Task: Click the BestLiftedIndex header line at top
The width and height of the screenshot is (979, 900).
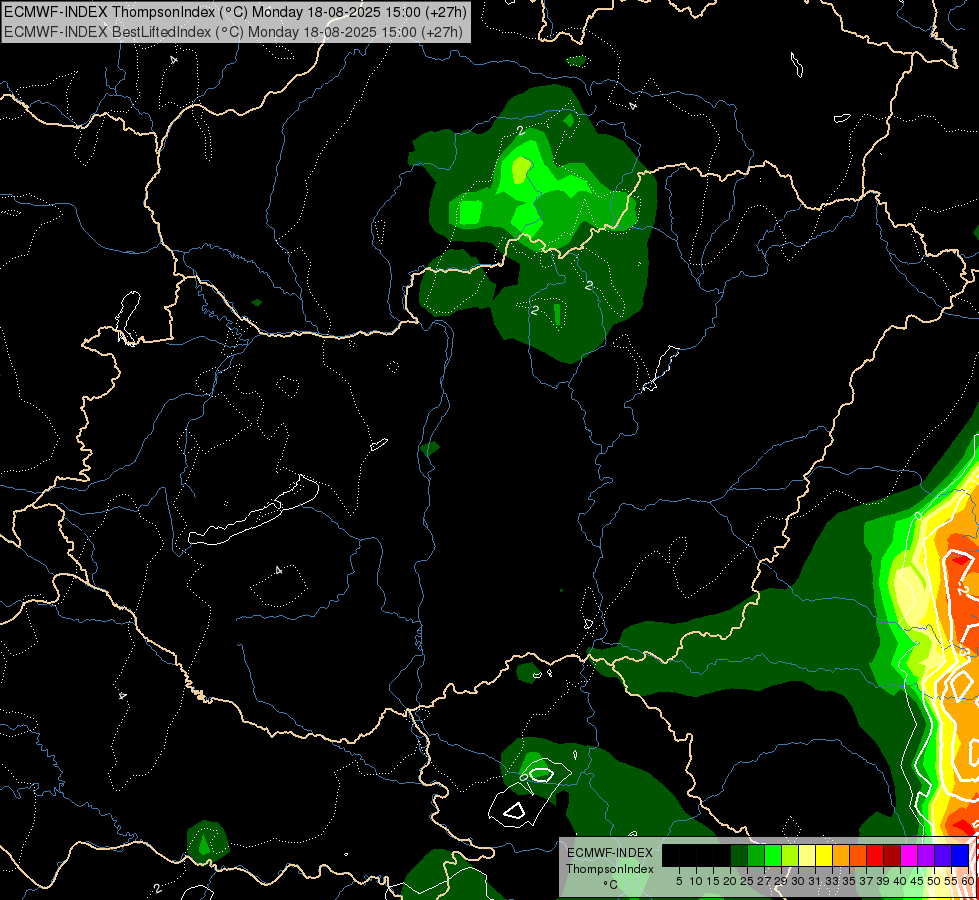Action: [233, 32]
